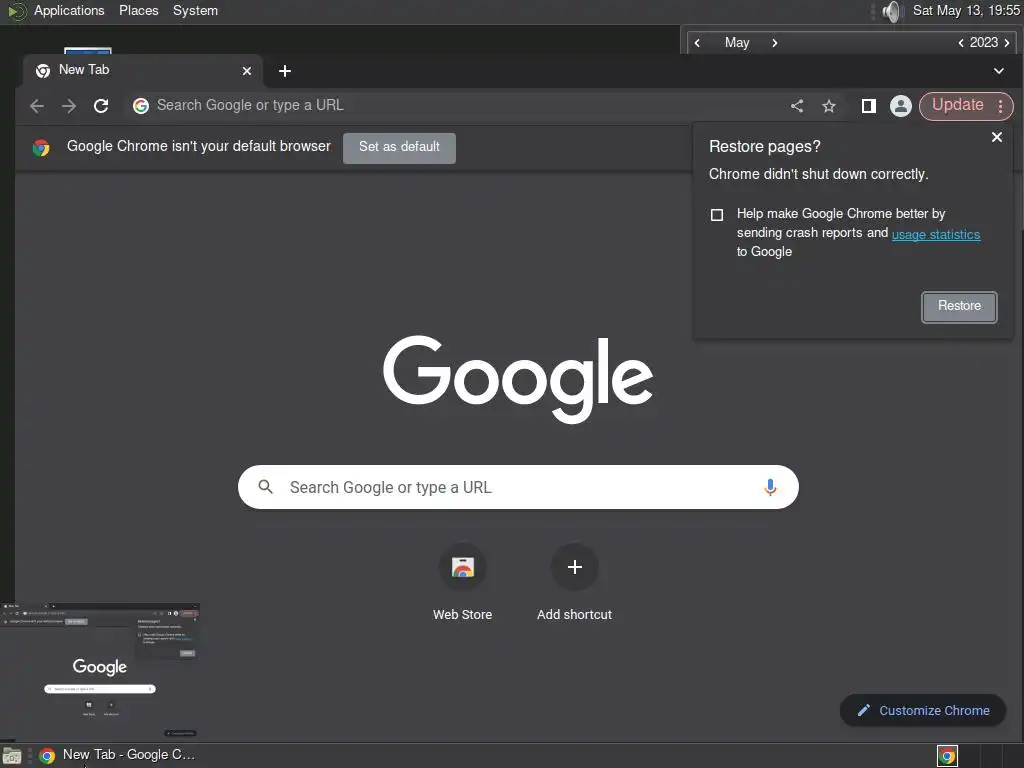Screen dimensions: 1024x768
Task: Click Set as default button
Action: tap(399, 148)
